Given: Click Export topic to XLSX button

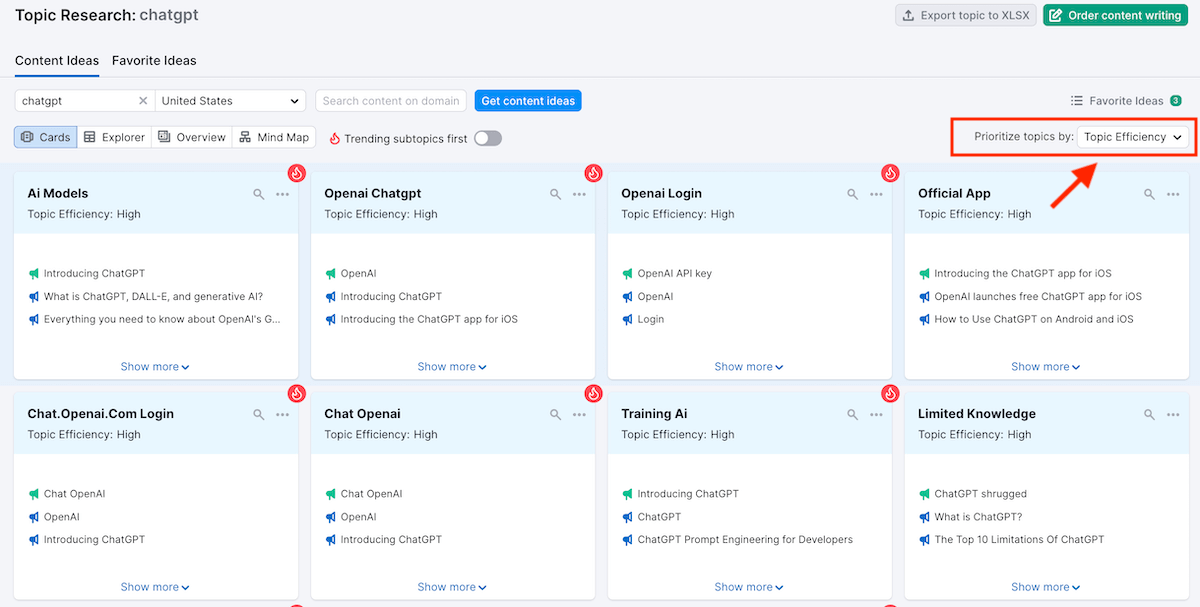Looking at the screenshot, I should click(965, 15).
